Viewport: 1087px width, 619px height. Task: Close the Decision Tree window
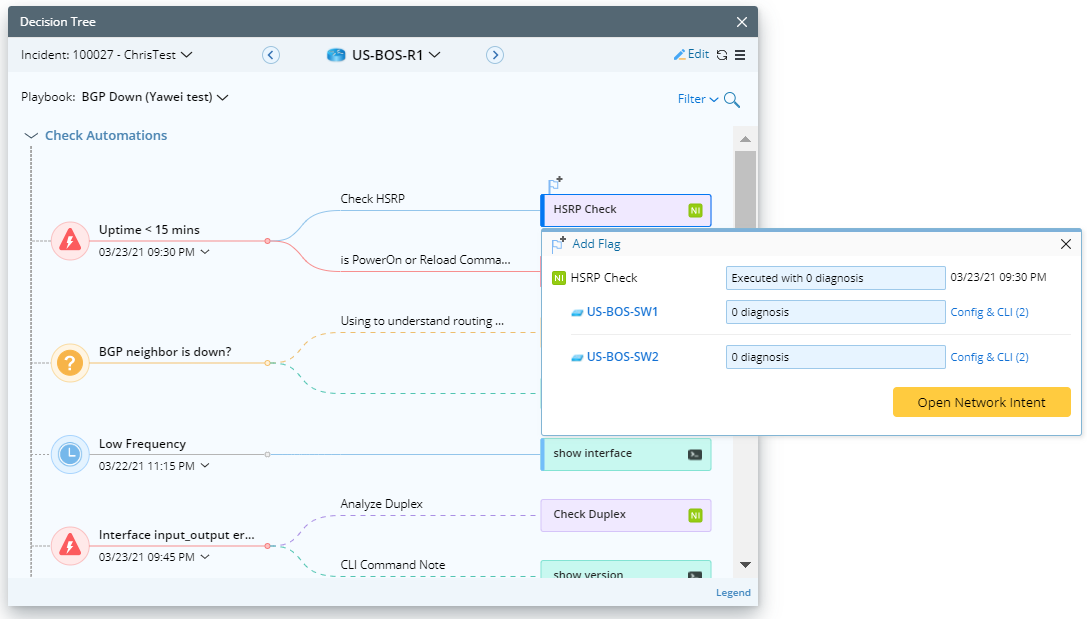742,22
